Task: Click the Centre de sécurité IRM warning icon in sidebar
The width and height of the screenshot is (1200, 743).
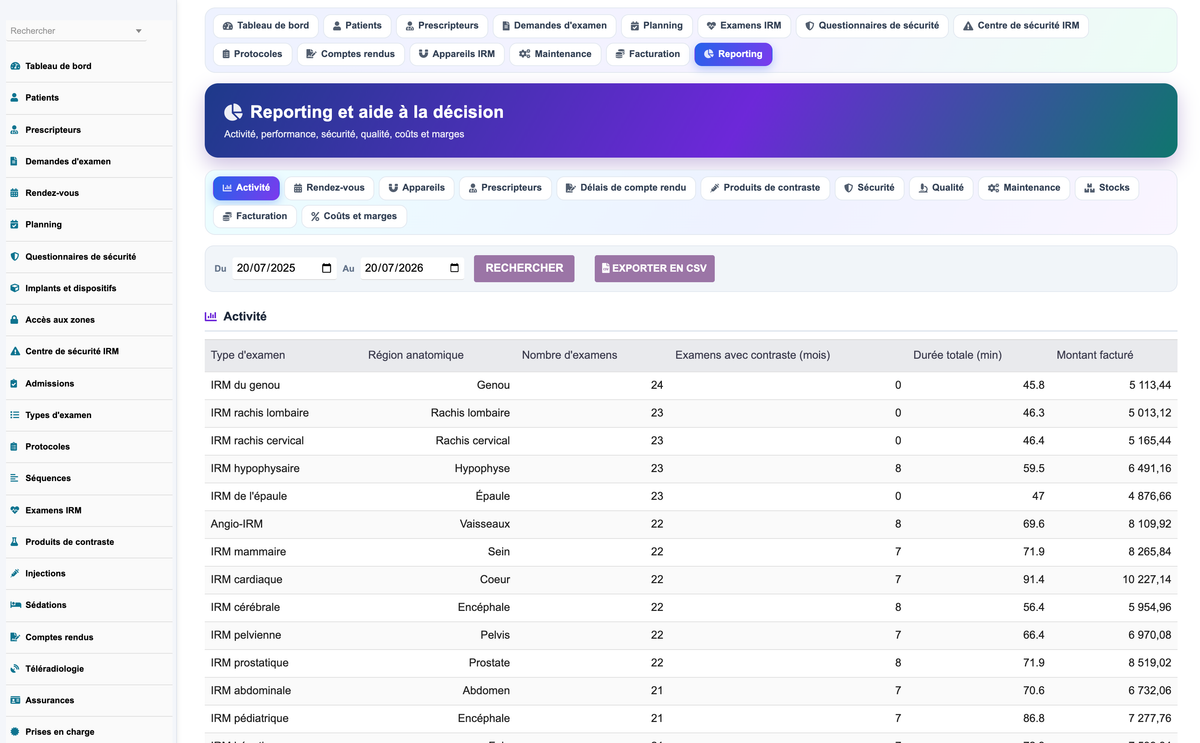Action: (15, 352)
